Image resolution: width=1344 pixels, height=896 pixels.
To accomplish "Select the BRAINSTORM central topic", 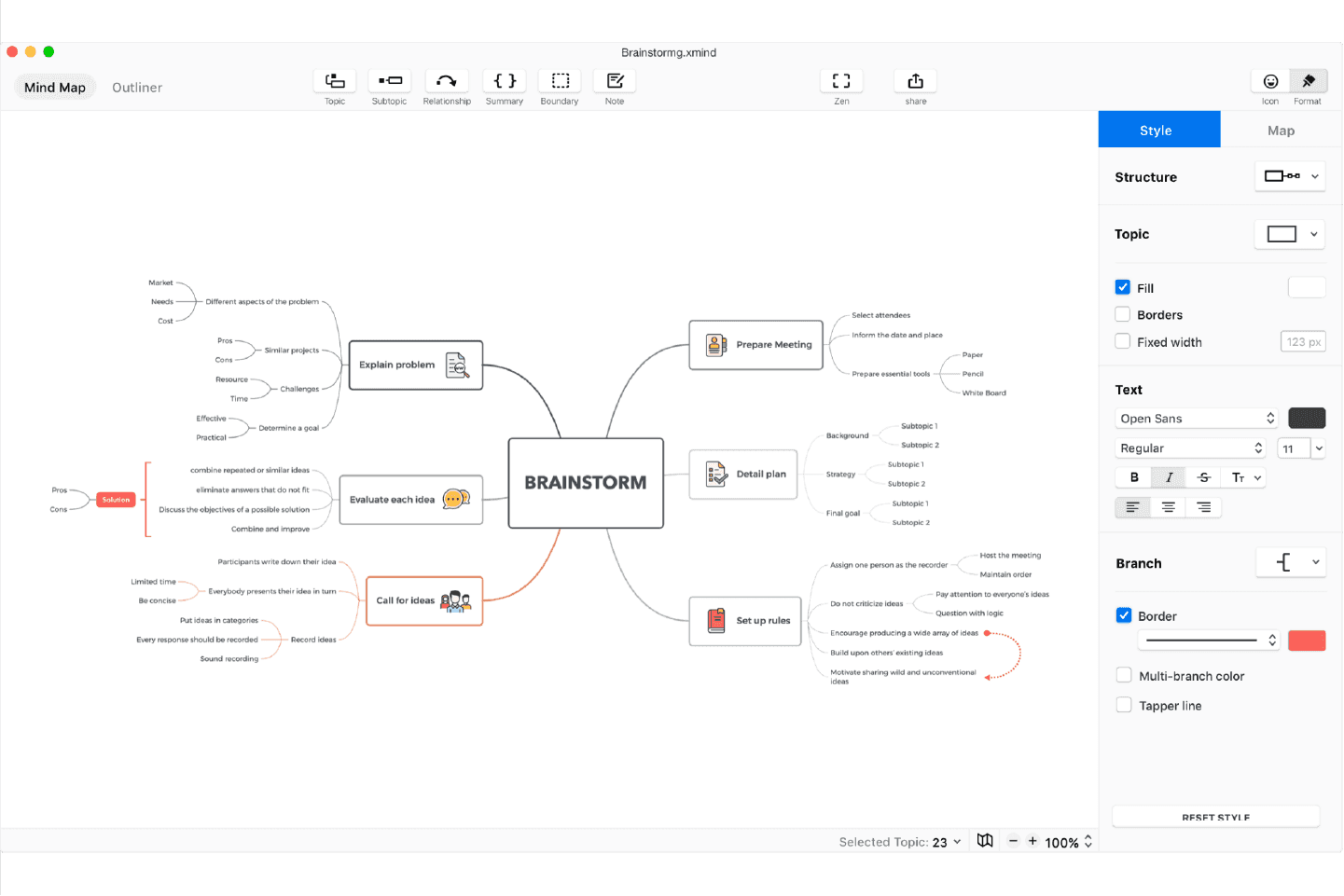I will [586, 483].
